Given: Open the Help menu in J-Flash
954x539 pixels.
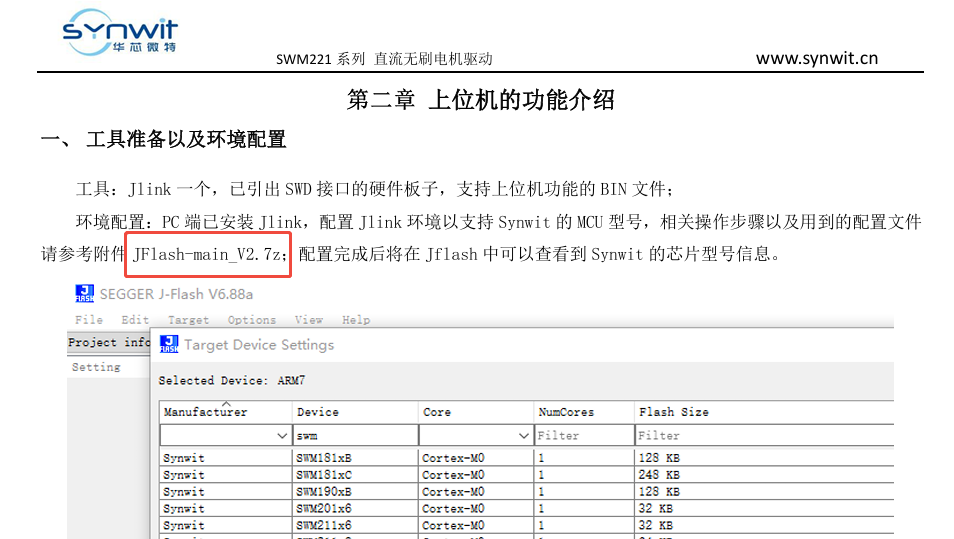Looking at the screenshot, I should [x=355, y=319].
